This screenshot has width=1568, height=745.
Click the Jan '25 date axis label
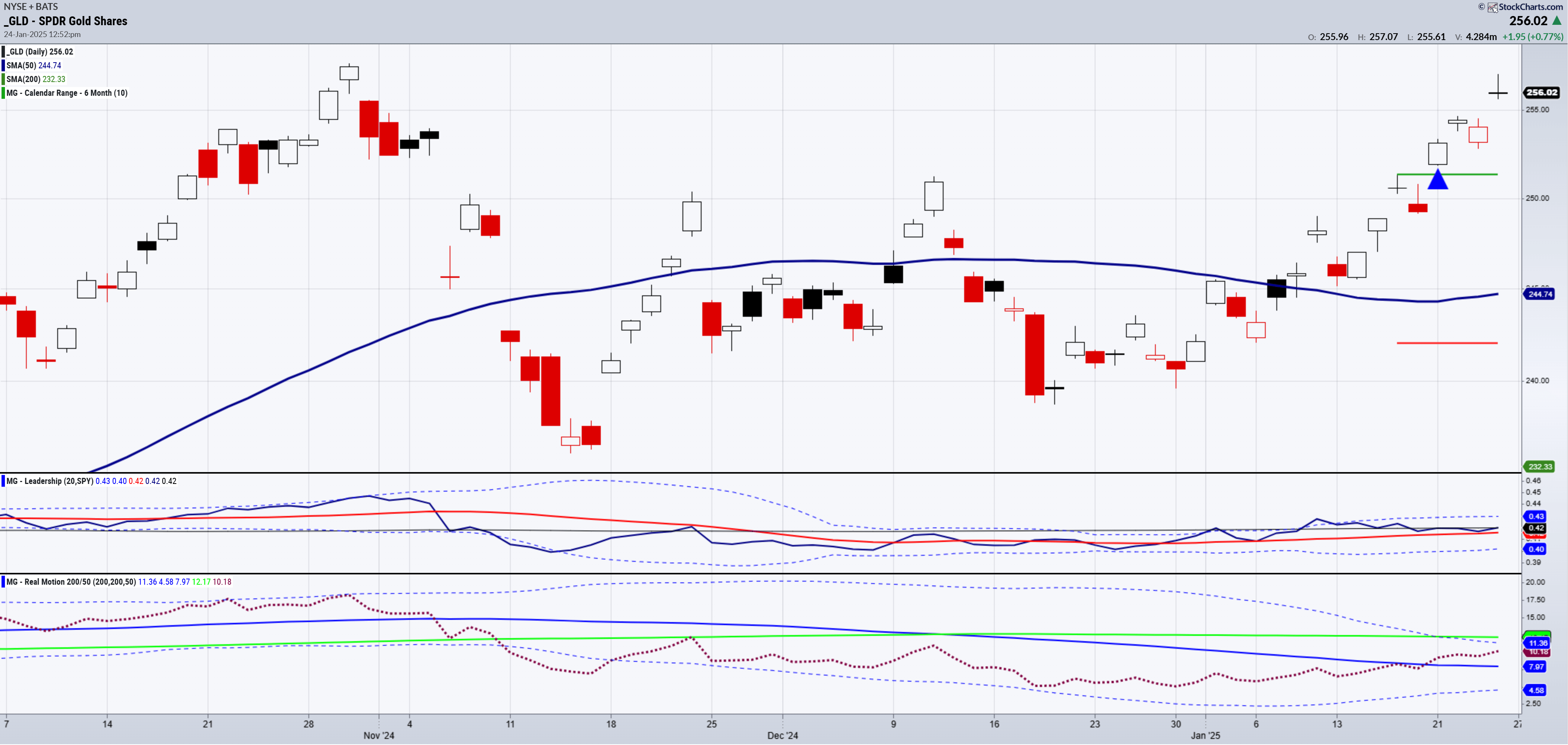coord(1205,735)
